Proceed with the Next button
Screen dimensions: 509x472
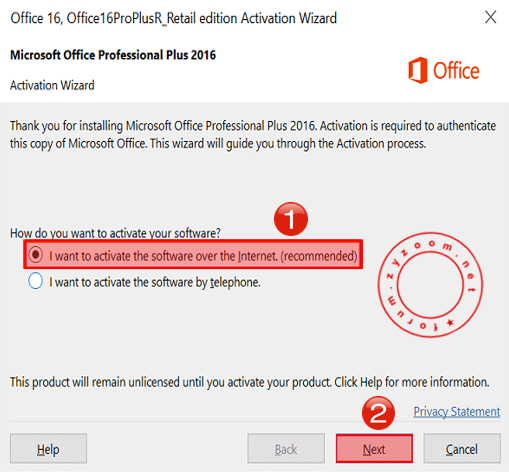click(x=374, y=449)
